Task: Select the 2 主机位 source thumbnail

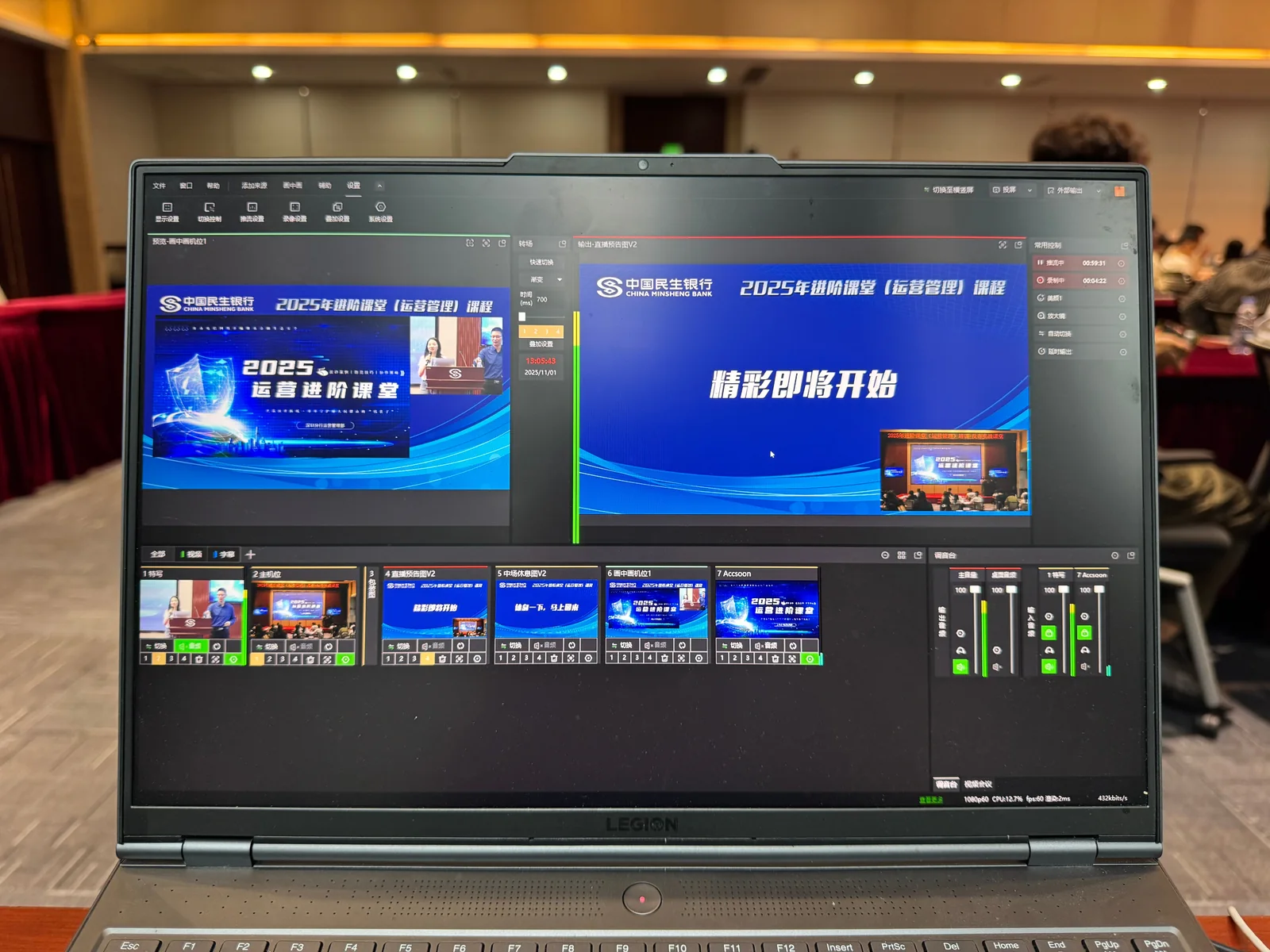Action: coord(304,608)
